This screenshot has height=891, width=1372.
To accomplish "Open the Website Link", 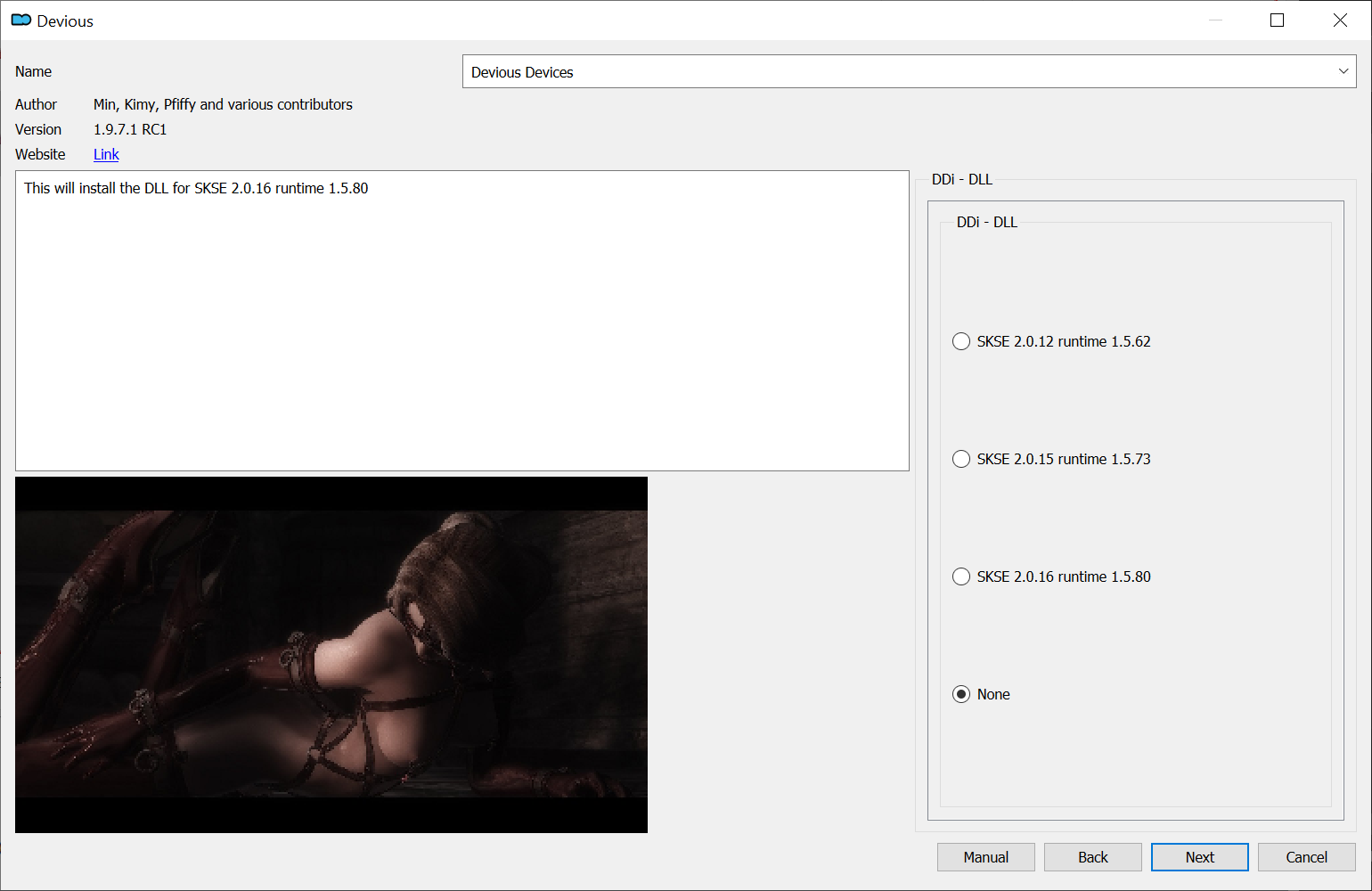I will coord(106,154).
